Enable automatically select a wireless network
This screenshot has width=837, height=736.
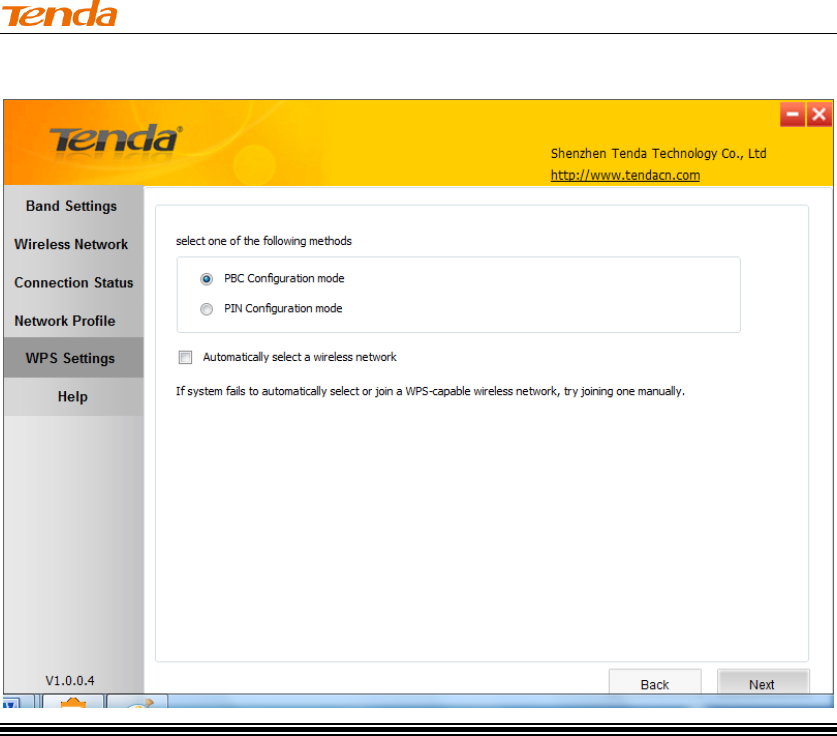pos(185,357)
